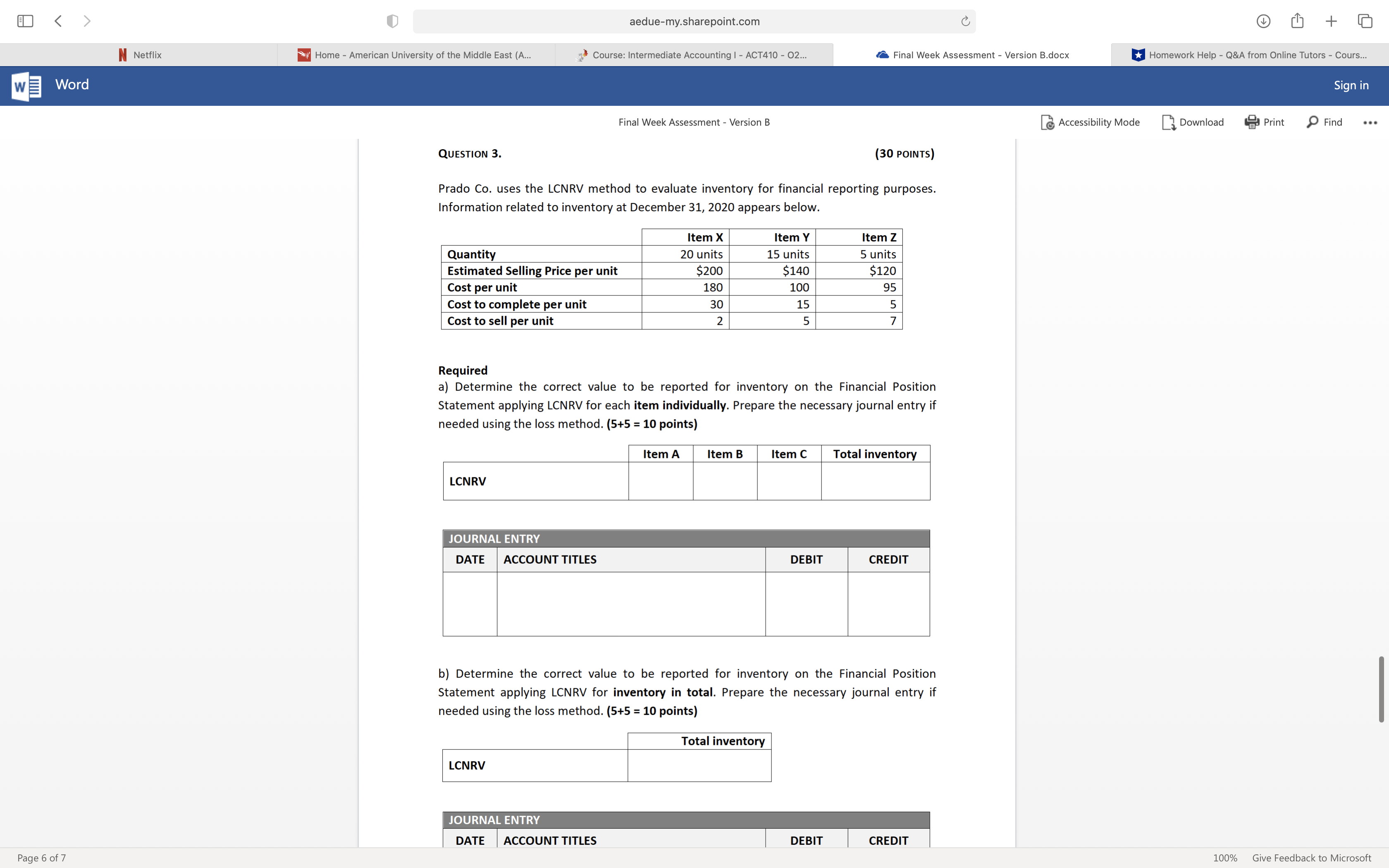This screenshot has height=868, width=1389.
Task: Open the American University Home tab
Action: (415, 55)
